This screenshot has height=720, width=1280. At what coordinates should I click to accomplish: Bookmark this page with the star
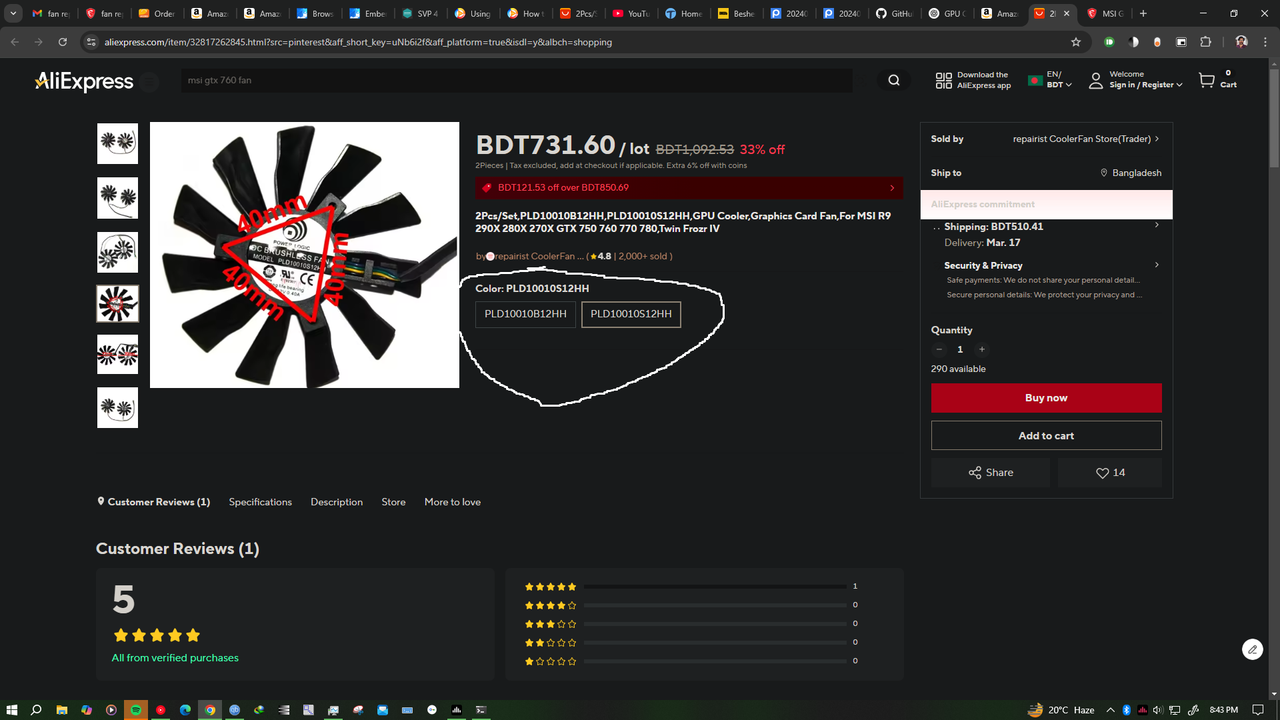[1076, 42]
